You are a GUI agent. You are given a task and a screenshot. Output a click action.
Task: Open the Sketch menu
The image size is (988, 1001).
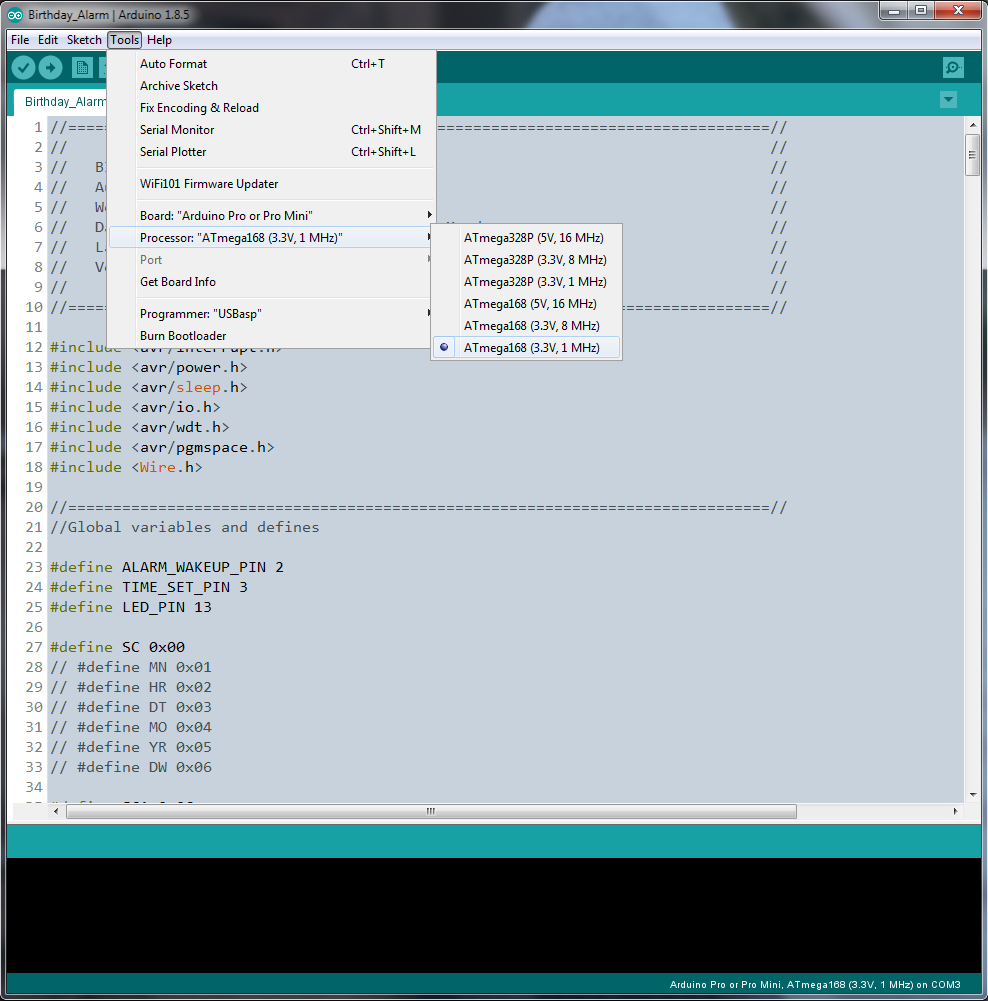point(84,40)
